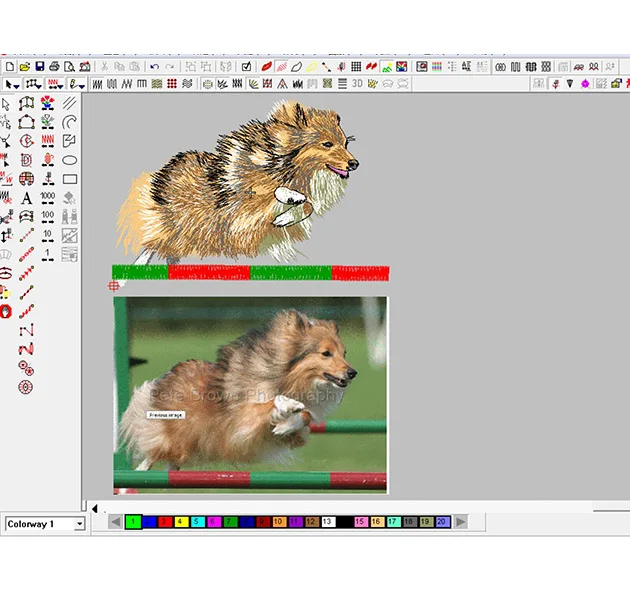Click the New document icon
This screenshot has height=591, width=630.
click(8, 66)
